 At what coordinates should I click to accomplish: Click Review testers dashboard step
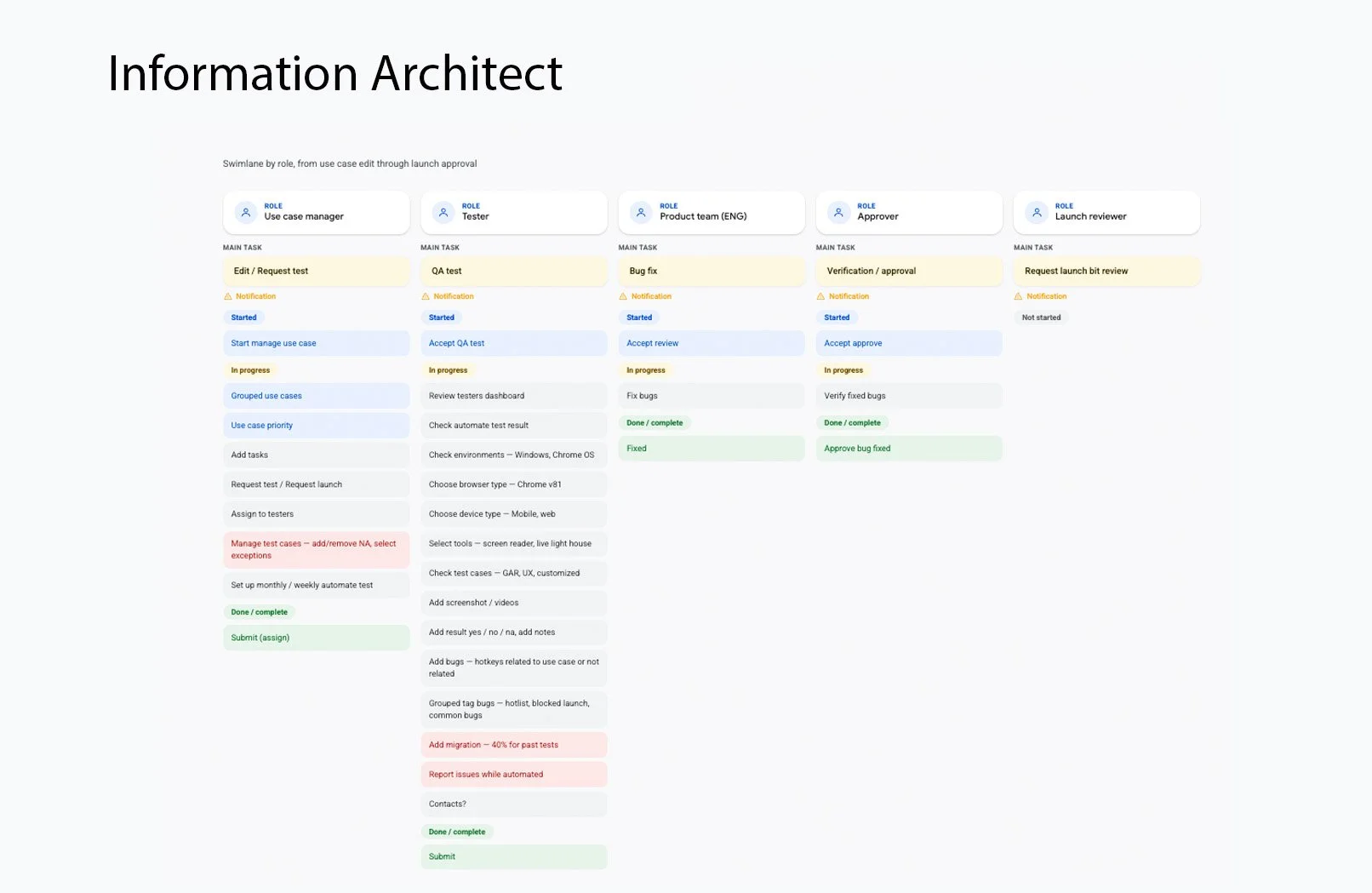point(514,396)
